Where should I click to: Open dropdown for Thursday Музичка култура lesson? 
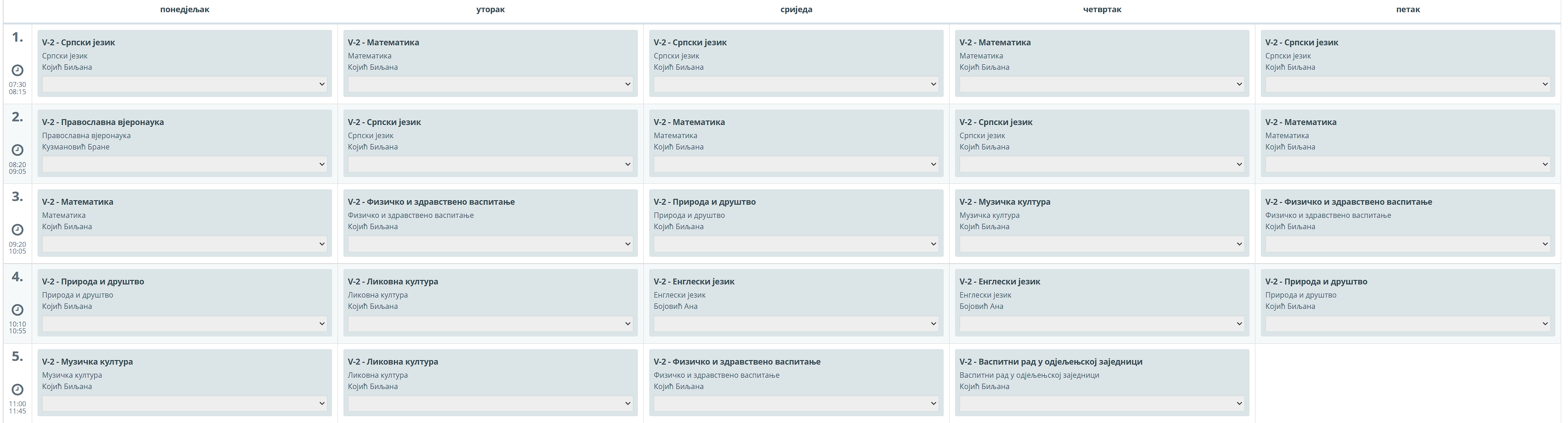1102,244
